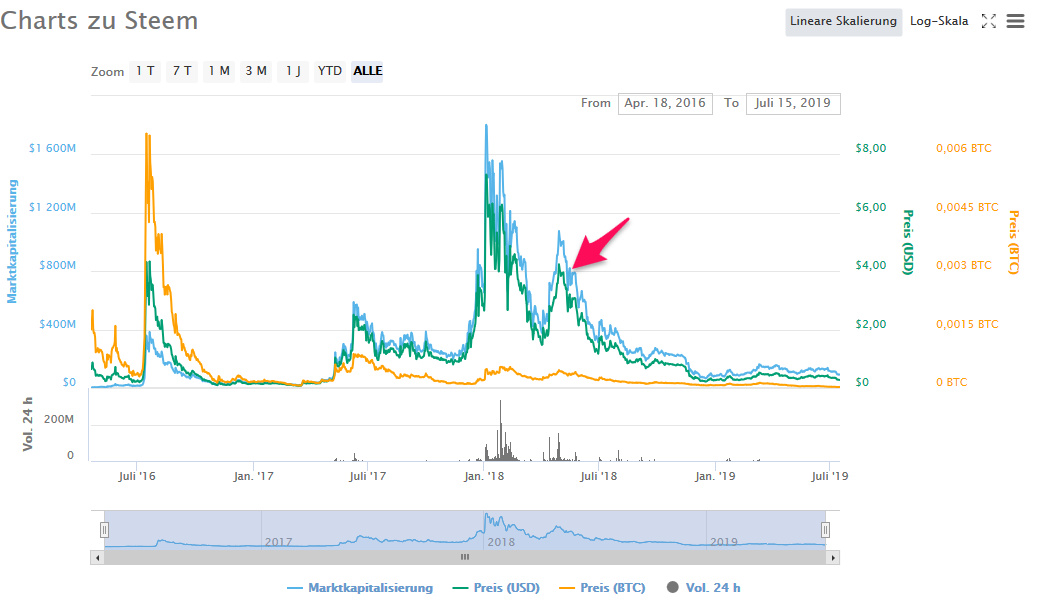Click the Preis (BTC) vertical axis title
The height and width of the screenshot is (602, 1043).
(1014, 242)
